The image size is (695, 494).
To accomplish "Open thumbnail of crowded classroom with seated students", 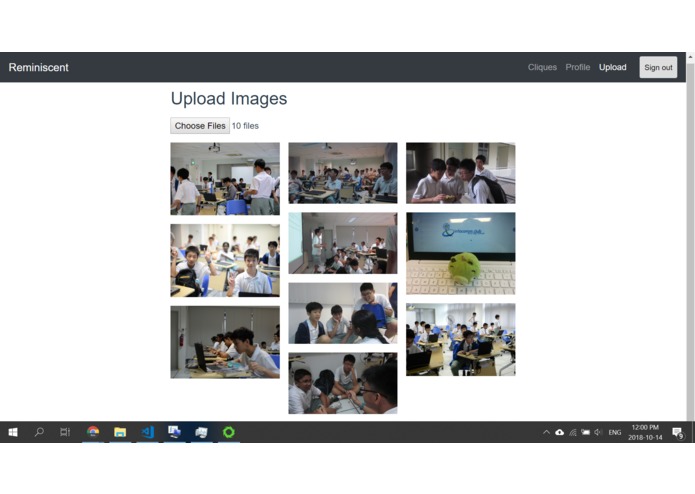I will (x=343, y=173).
